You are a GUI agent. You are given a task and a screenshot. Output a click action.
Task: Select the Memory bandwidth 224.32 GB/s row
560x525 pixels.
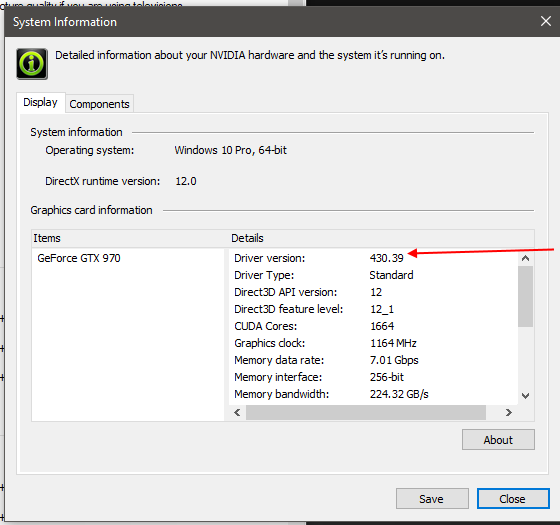click(x=373, y=395)
